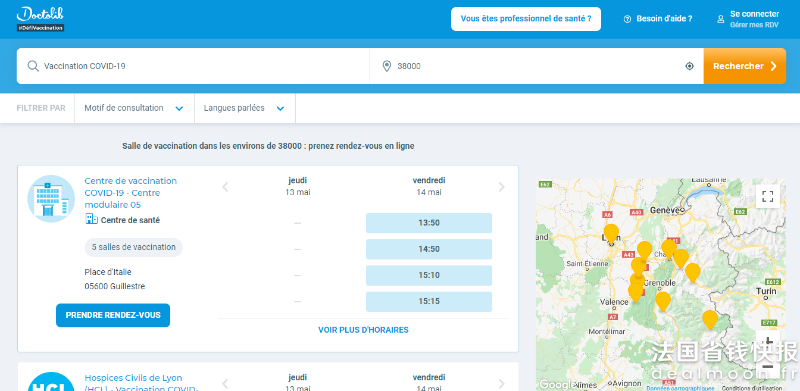
Task: Select the 15:15 time slot
Action: coord(429,301)
